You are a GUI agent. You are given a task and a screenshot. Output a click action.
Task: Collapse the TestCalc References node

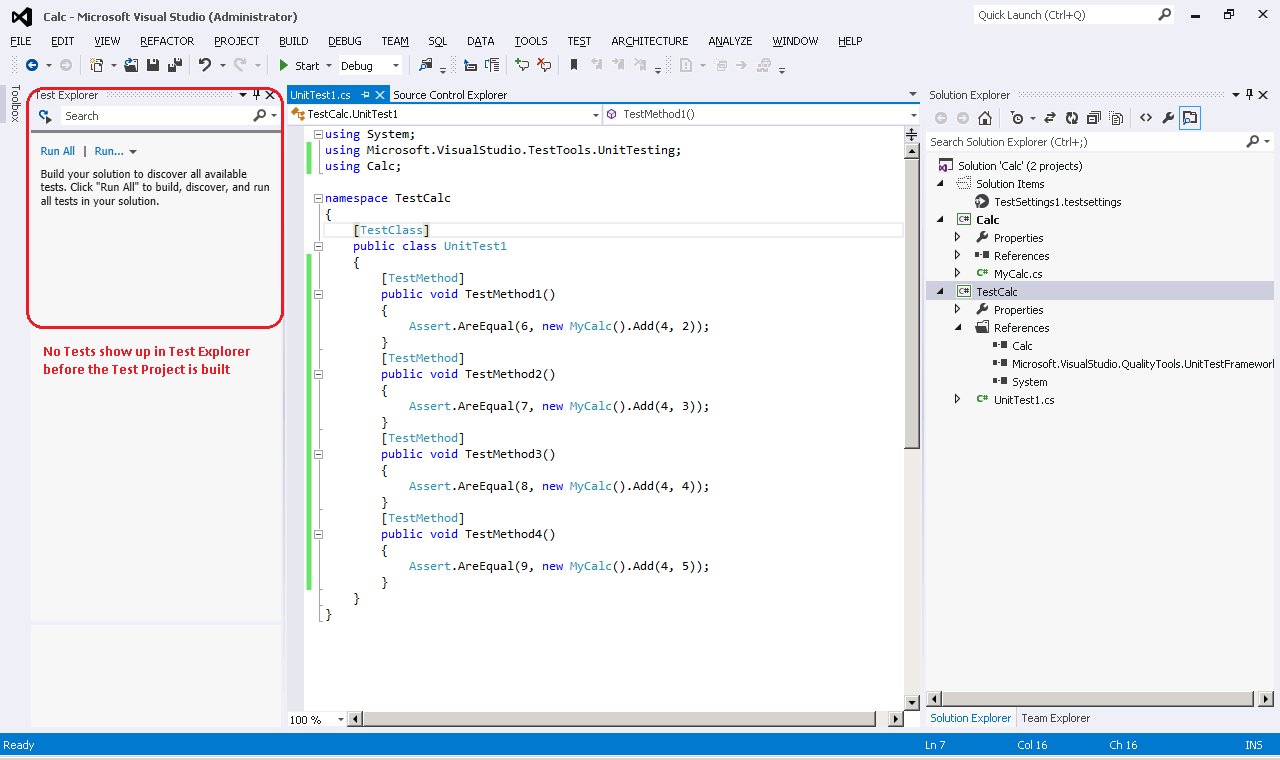(957, 327)
